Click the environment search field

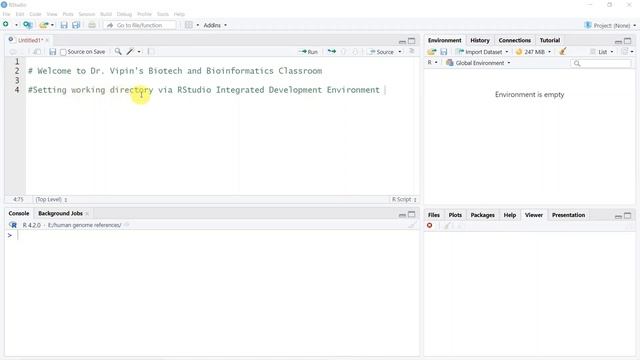(601, 63)
